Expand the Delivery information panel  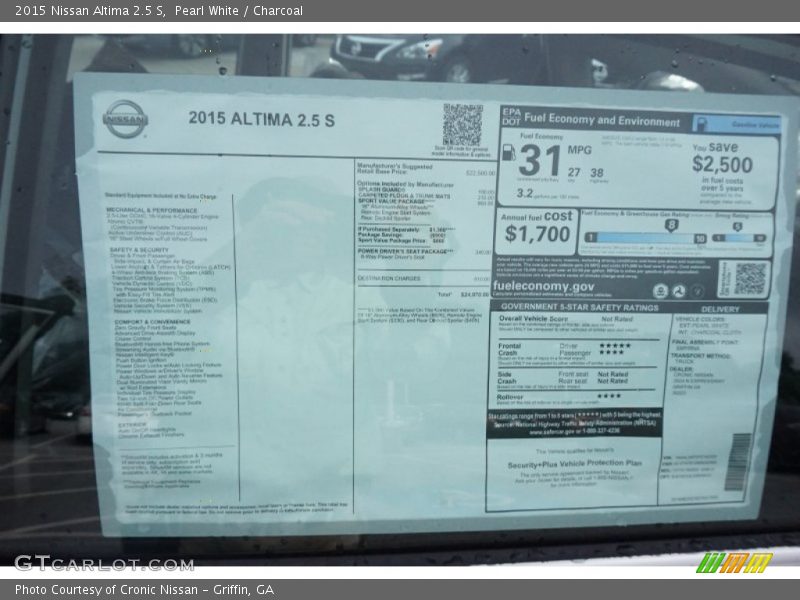pyautogui.click(x=721, y=307)
